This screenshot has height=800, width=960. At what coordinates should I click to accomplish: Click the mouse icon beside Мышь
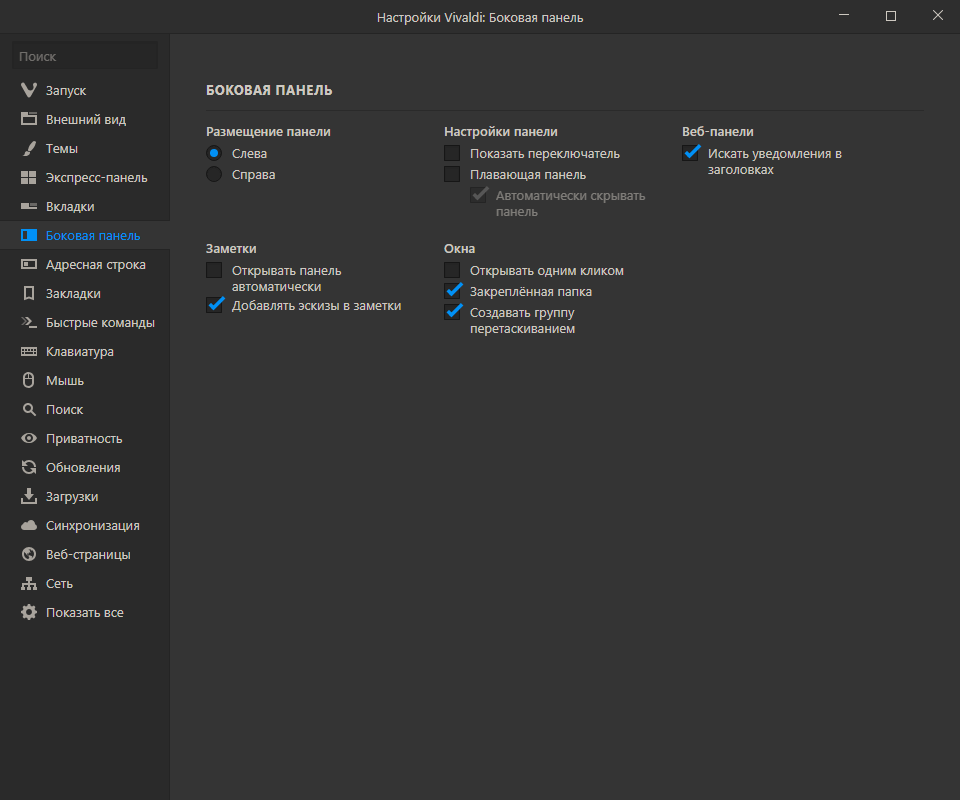click(x=29, y=380)
